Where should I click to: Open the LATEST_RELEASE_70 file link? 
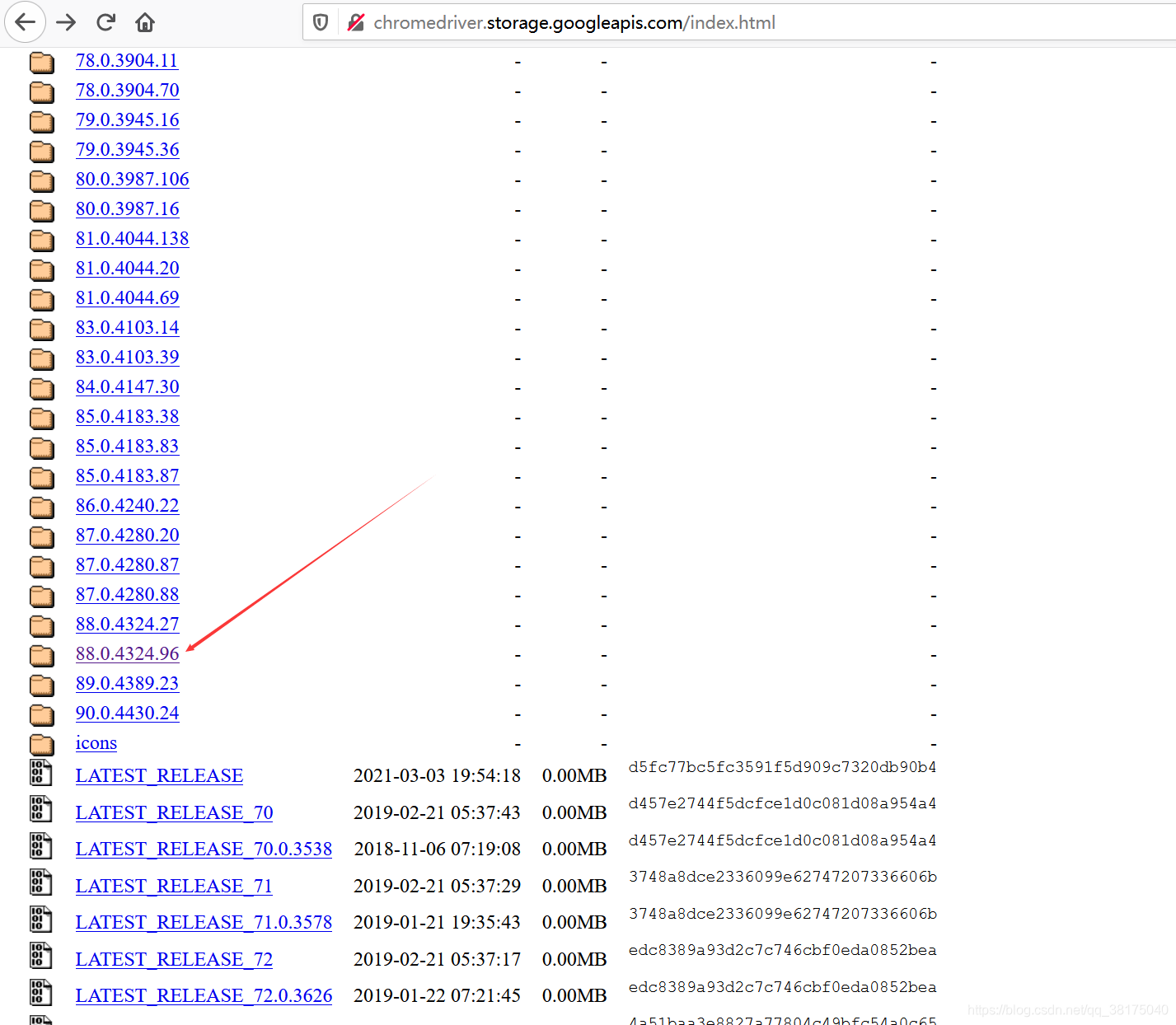click(174, 813)
